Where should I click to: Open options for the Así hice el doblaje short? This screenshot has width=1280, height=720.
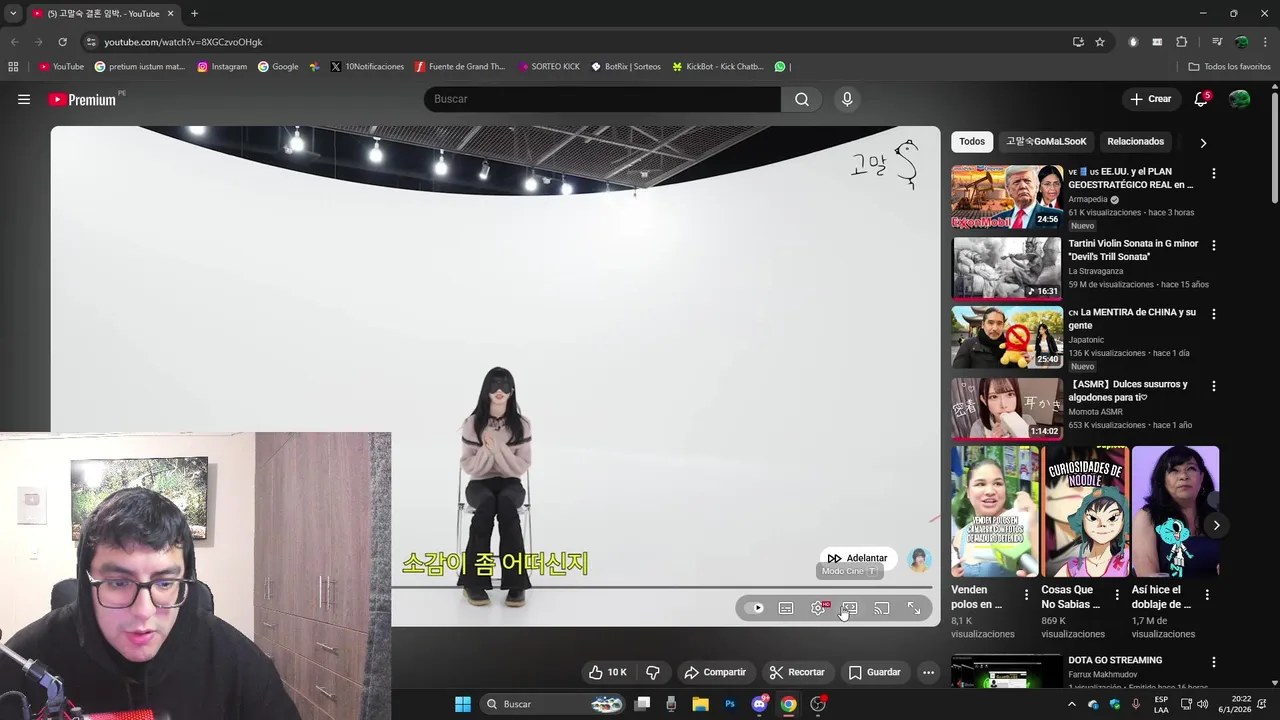(1207, 594)
